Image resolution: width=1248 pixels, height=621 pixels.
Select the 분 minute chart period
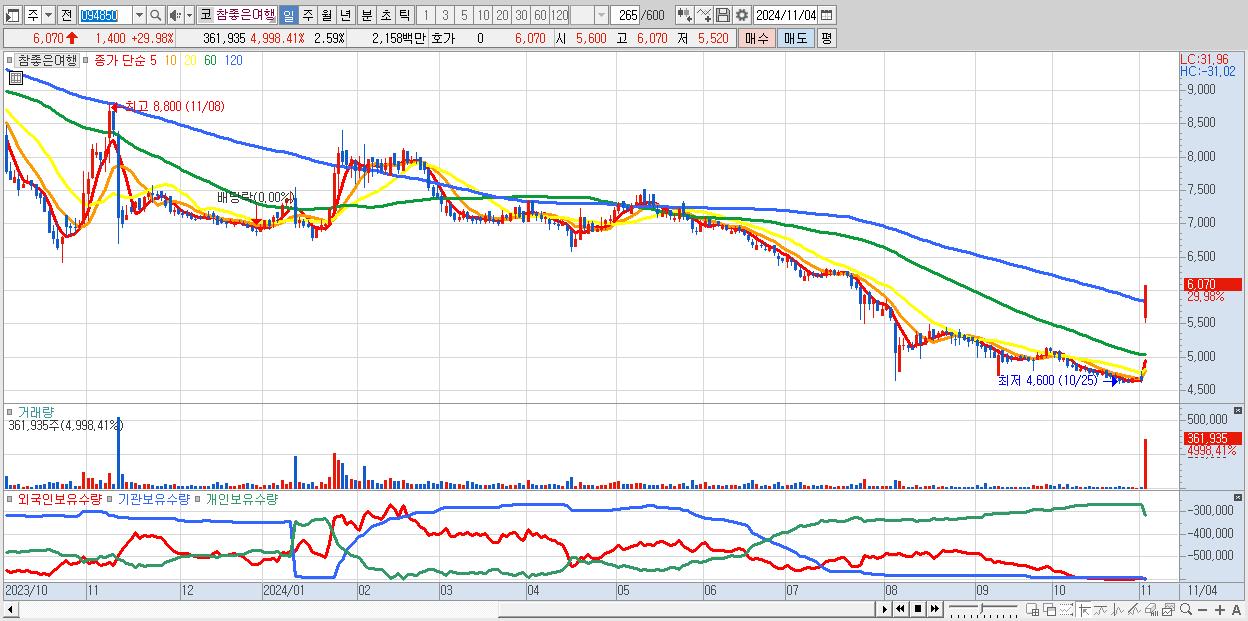(366, 15)
